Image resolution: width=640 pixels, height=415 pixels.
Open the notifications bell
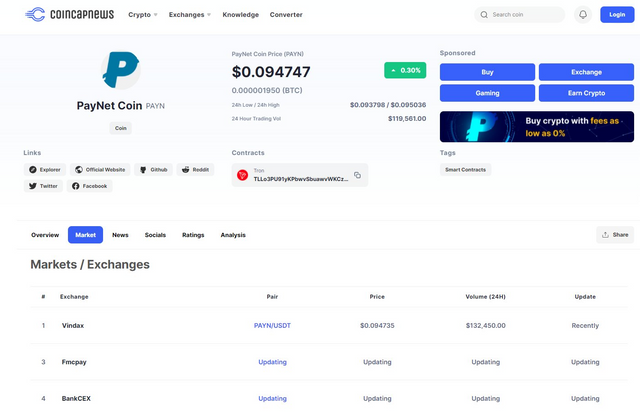coord(583,15)
